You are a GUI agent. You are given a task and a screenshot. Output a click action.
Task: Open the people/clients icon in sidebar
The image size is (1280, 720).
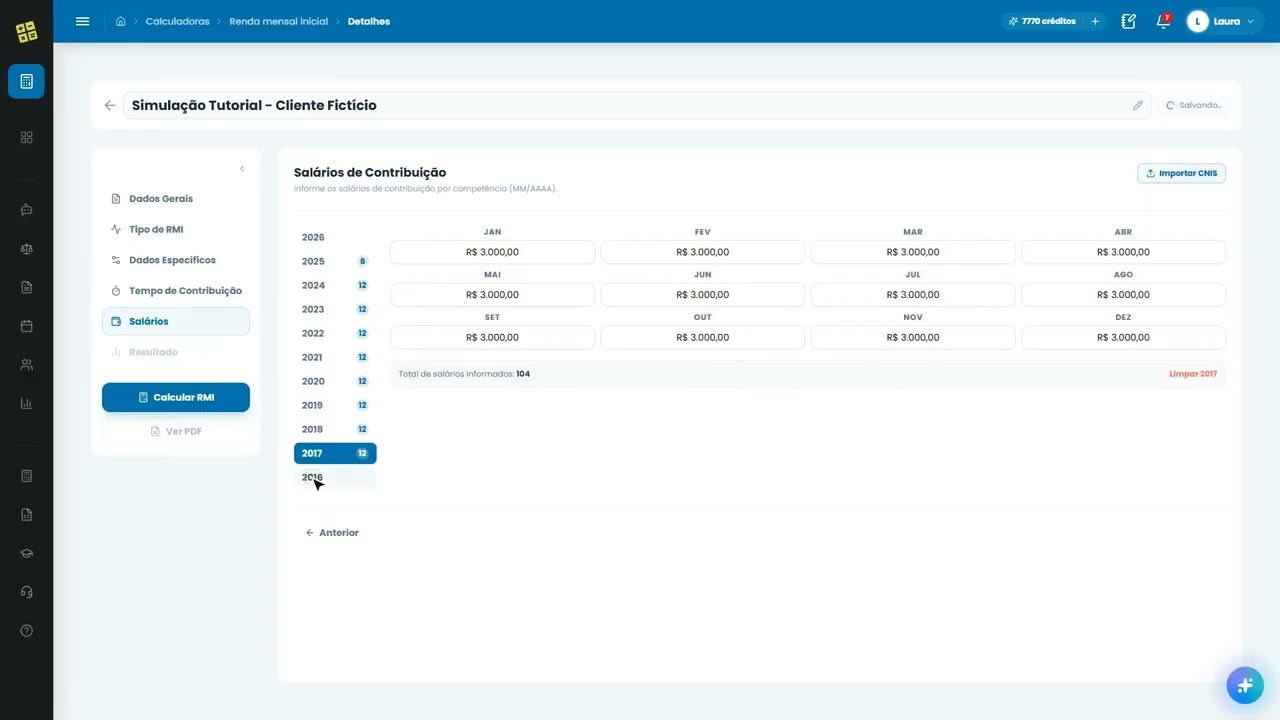click(27, 365)
